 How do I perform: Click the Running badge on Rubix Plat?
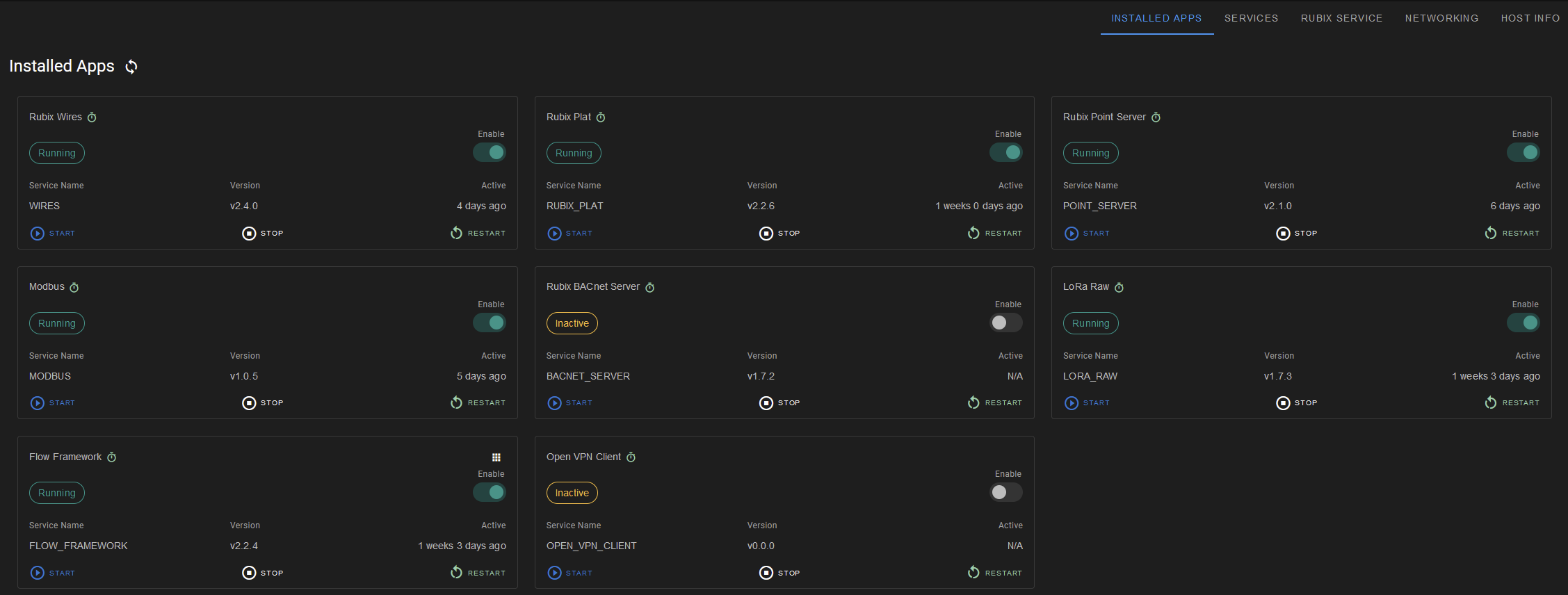click(574, 153)
